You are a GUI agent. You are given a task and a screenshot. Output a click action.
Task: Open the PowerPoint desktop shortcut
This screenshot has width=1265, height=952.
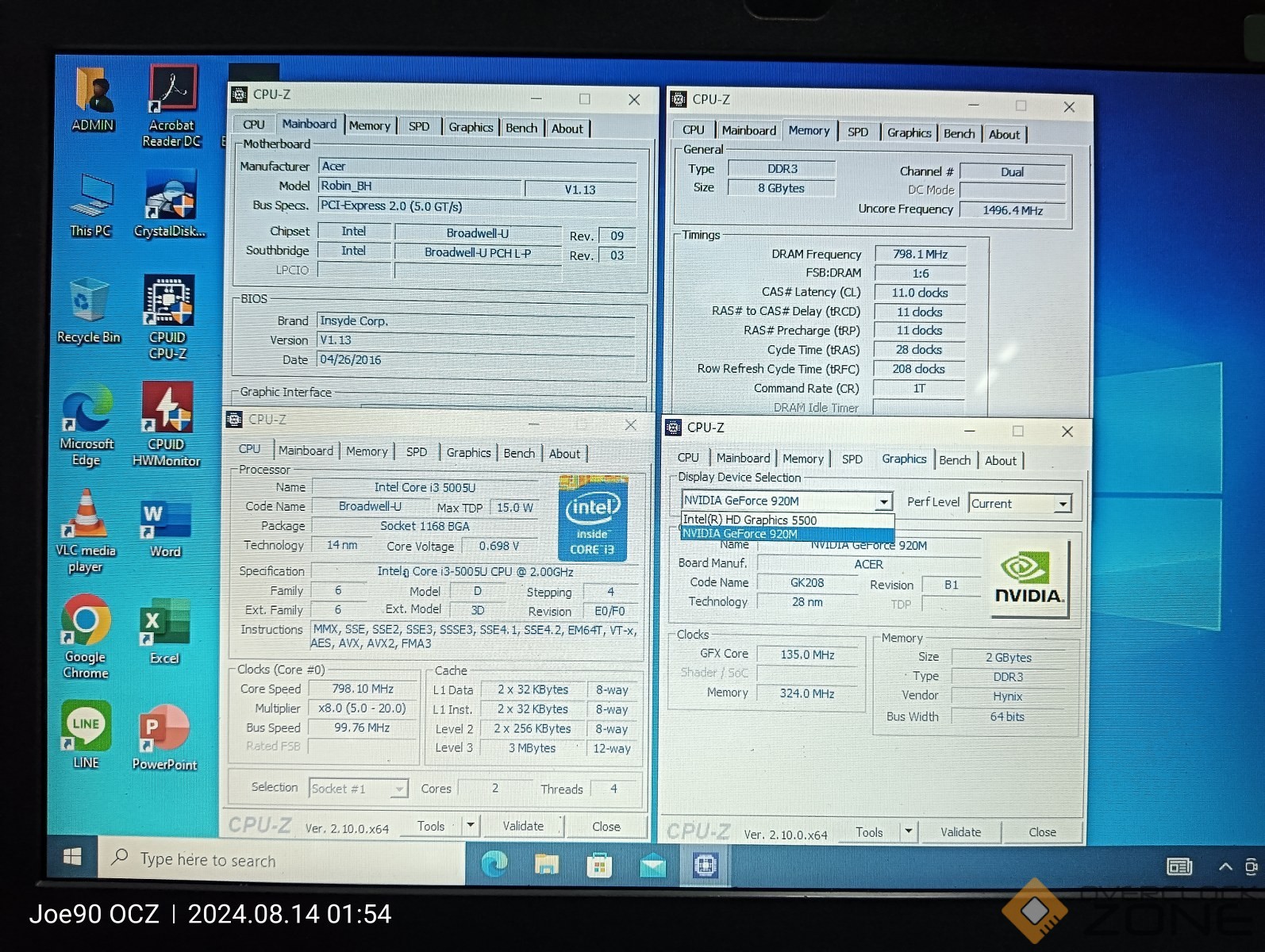click(x=165, y=739)
